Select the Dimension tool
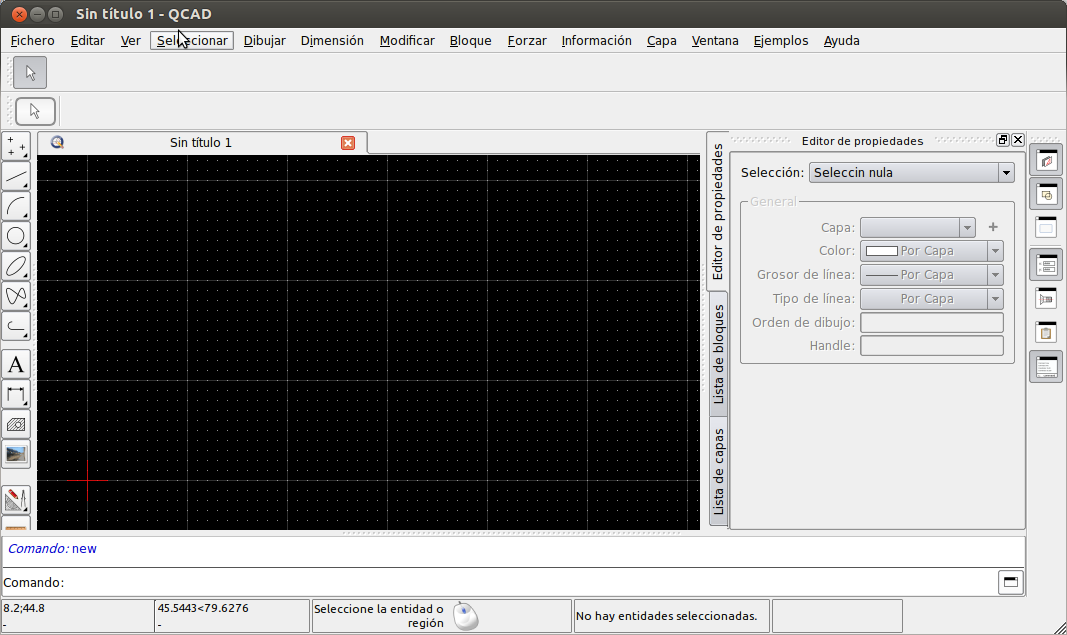 click(16, 394)
